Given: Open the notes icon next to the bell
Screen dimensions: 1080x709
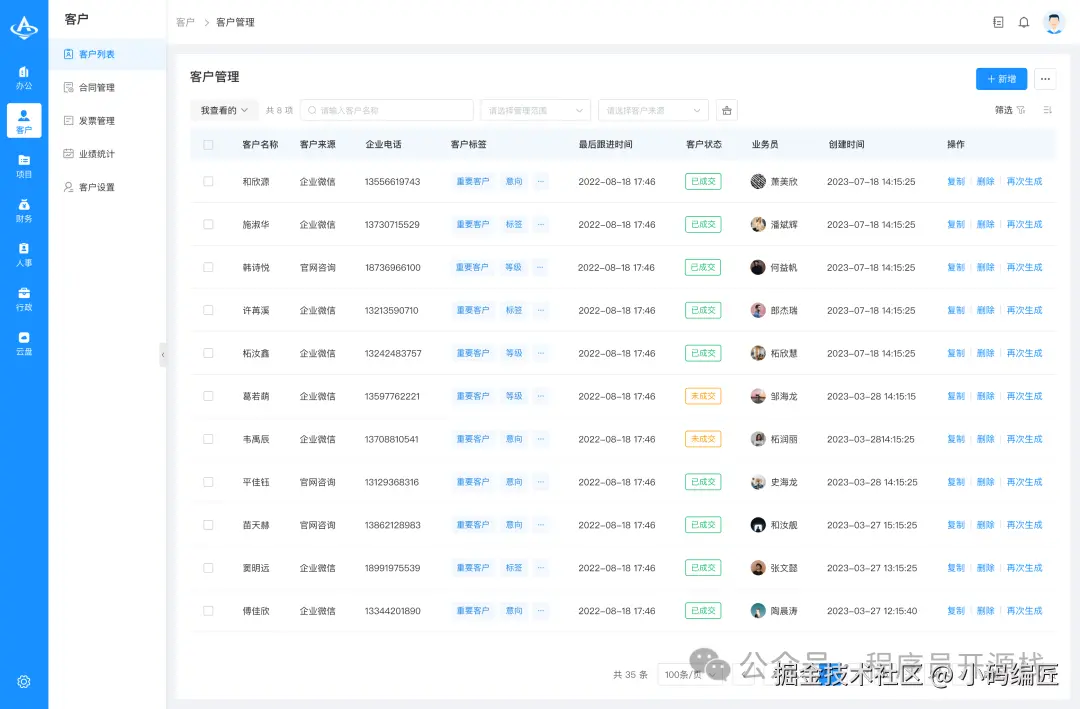Looking at the screenshot, I should coord(997,21).
